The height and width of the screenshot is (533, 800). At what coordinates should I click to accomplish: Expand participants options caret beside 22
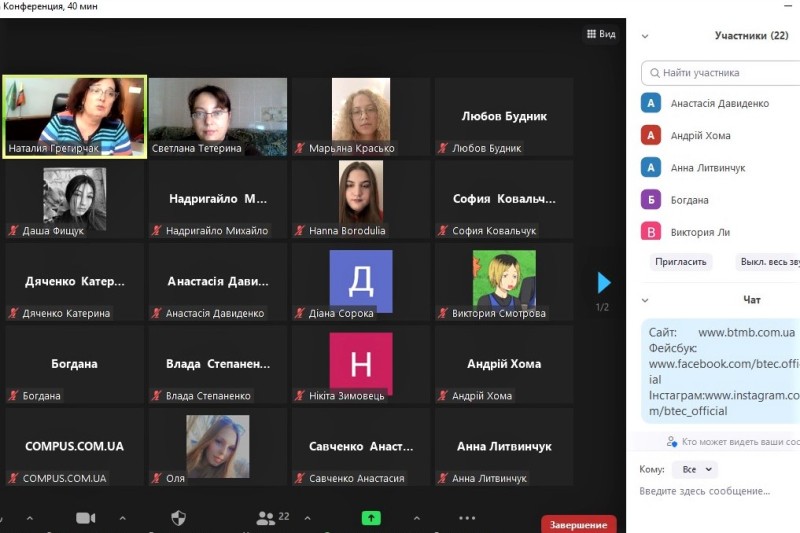tap(307, 518)
